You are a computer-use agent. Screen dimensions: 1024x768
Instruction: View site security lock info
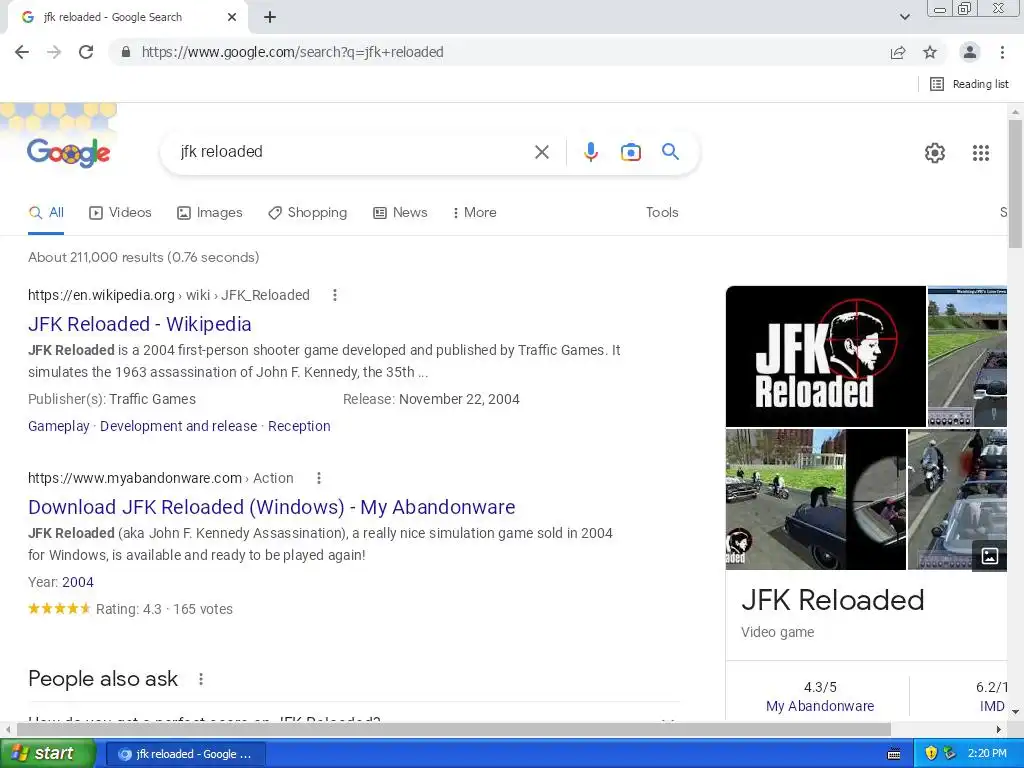[x=126, y=52]
